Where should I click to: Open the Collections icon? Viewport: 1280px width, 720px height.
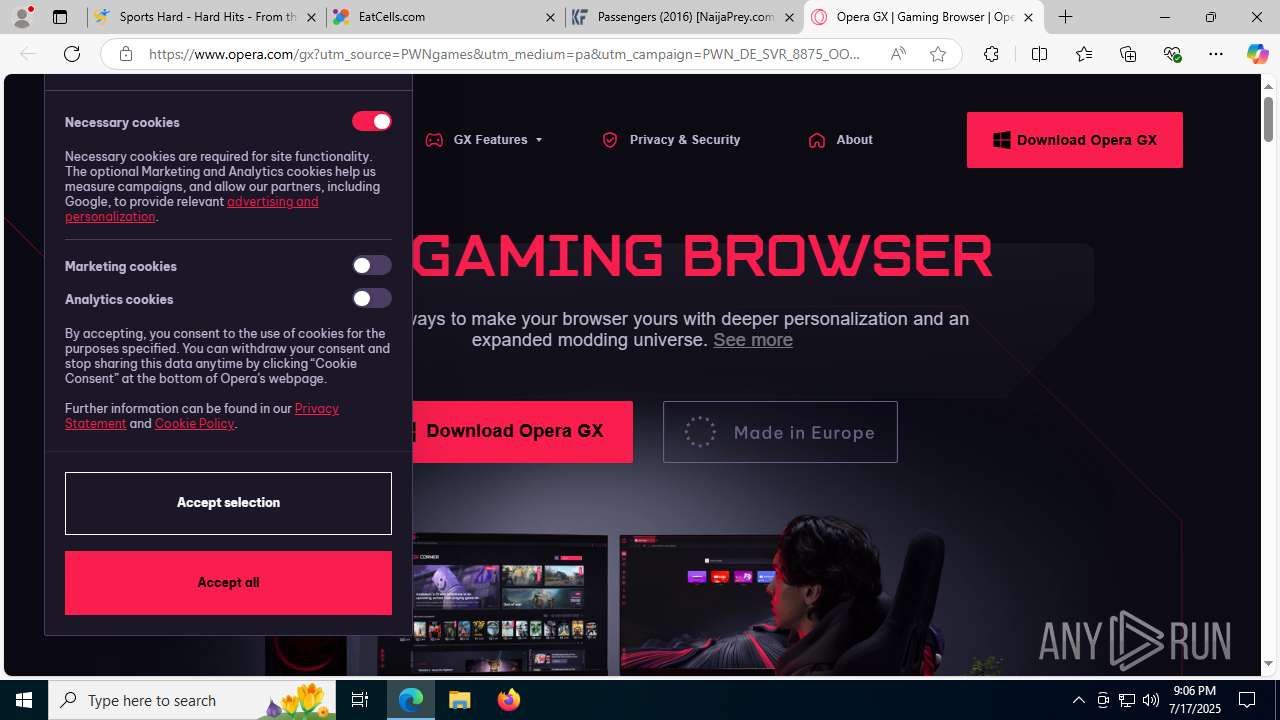[x=1128, y=54]
